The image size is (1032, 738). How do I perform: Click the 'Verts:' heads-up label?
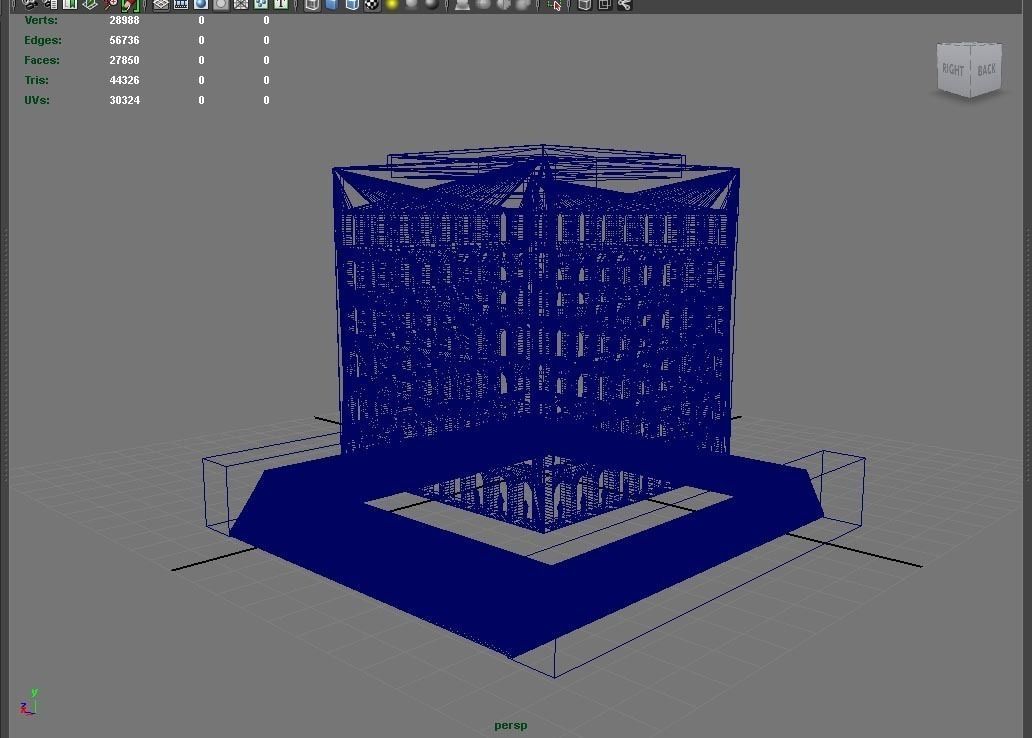(41, 20)
